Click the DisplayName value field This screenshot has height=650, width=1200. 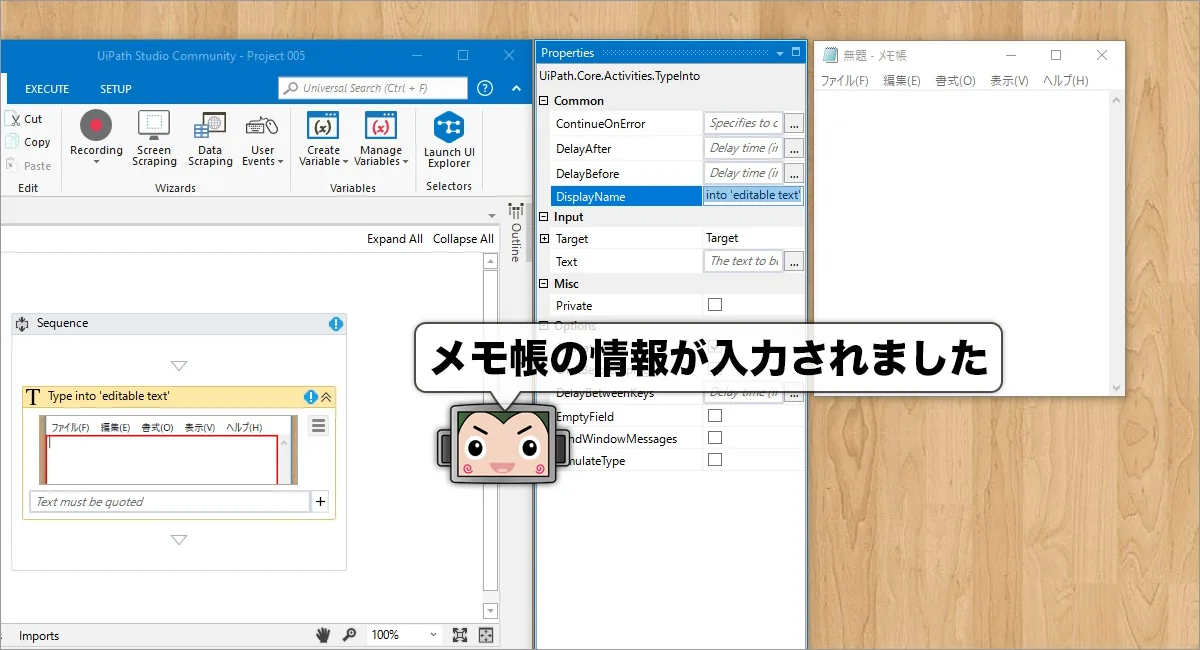tap(753, 196)
